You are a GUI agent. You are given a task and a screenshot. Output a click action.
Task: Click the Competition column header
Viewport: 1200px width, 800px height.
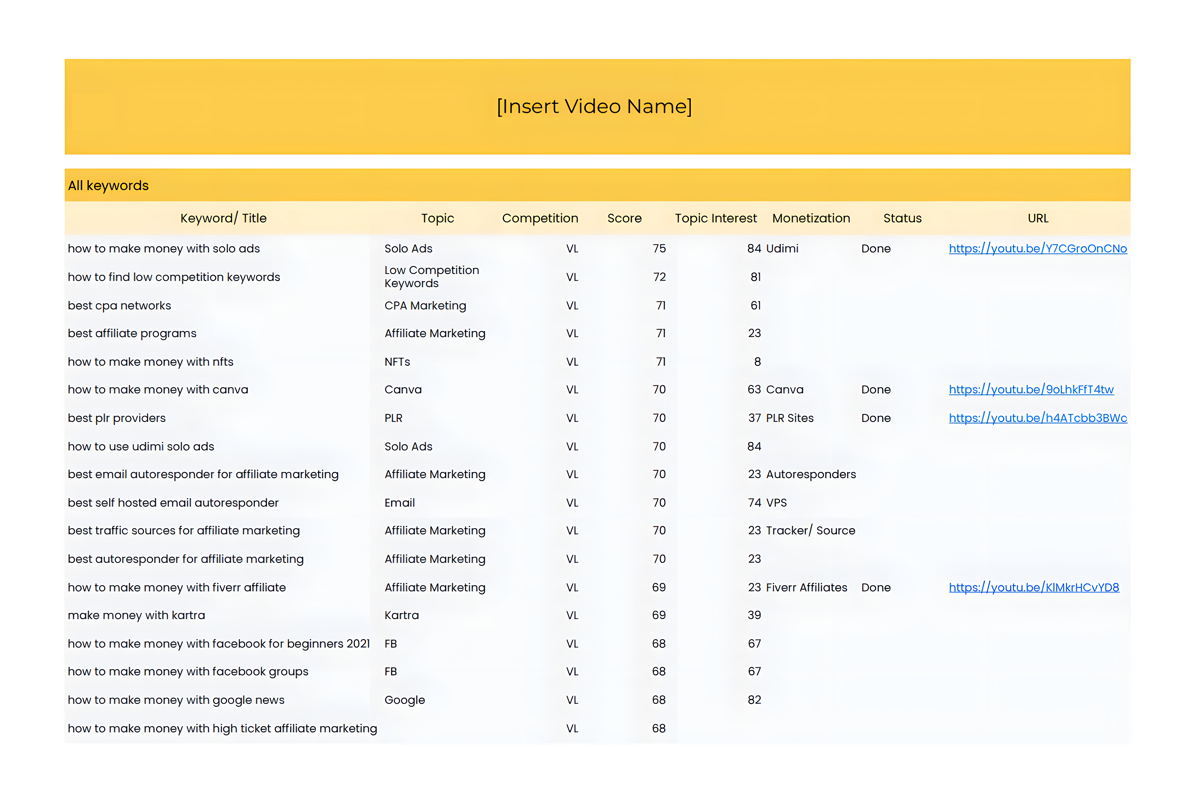coord(540,218)
